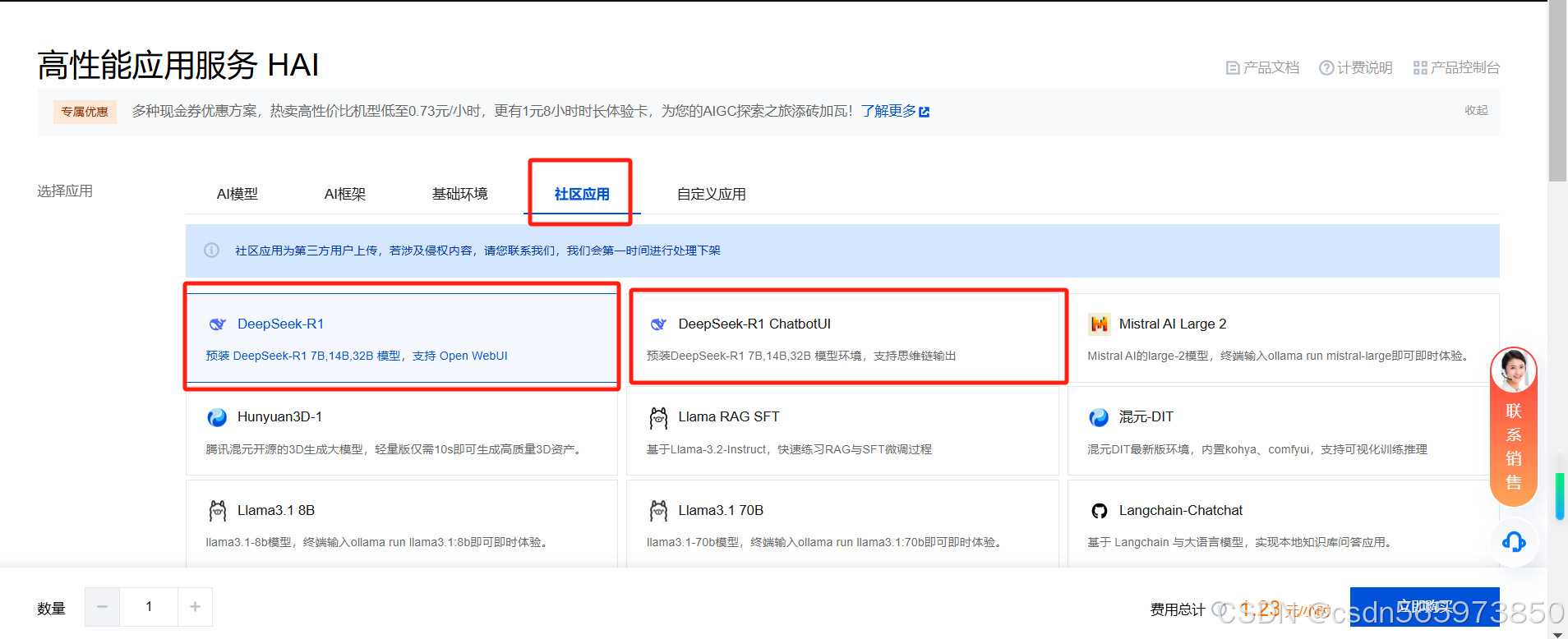Select the Llama3.1 70B card
The height and width of the screenshot is (639, 1568).
click(842, 524)
